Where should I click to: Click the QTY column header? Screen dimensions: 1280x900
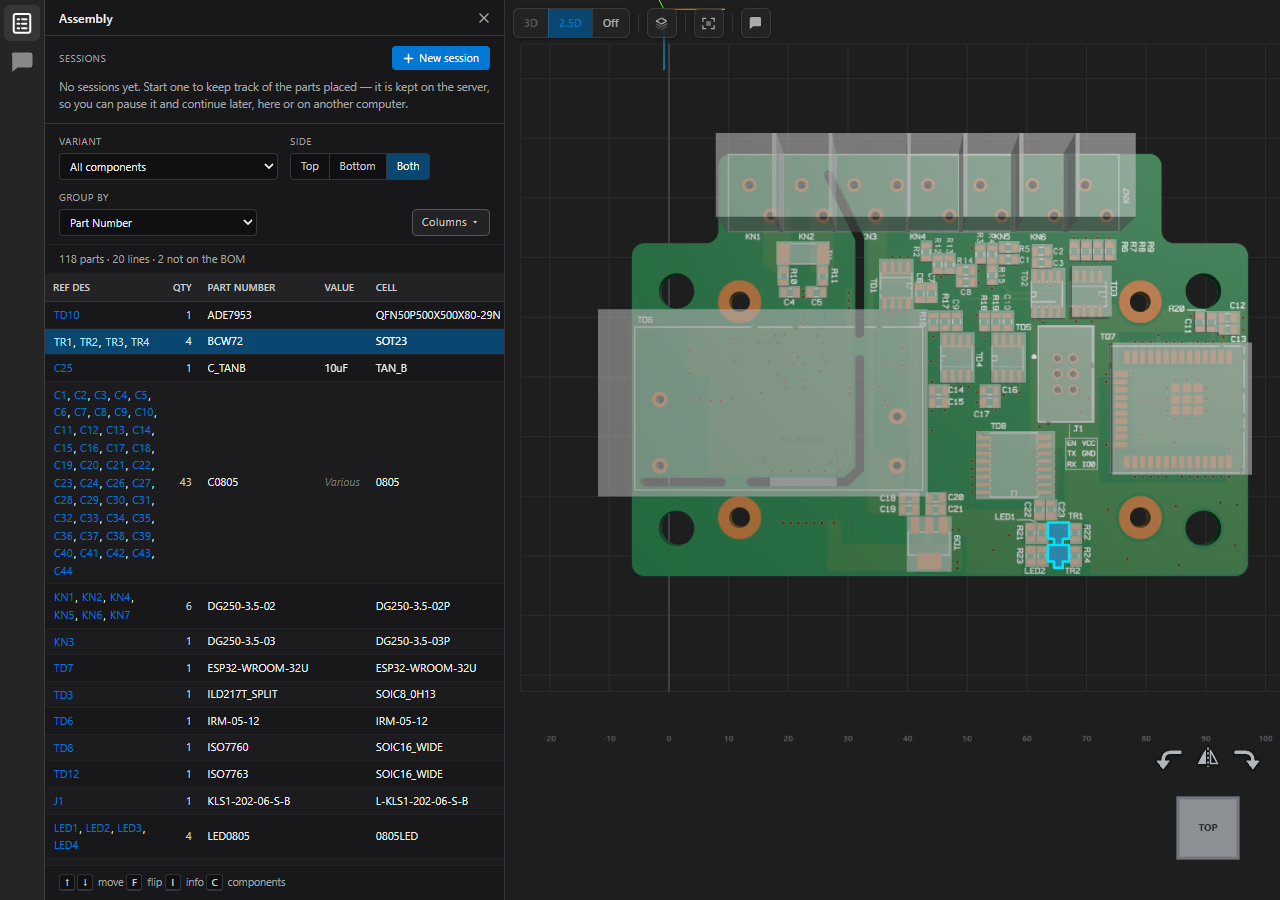(x=182, y=288)
